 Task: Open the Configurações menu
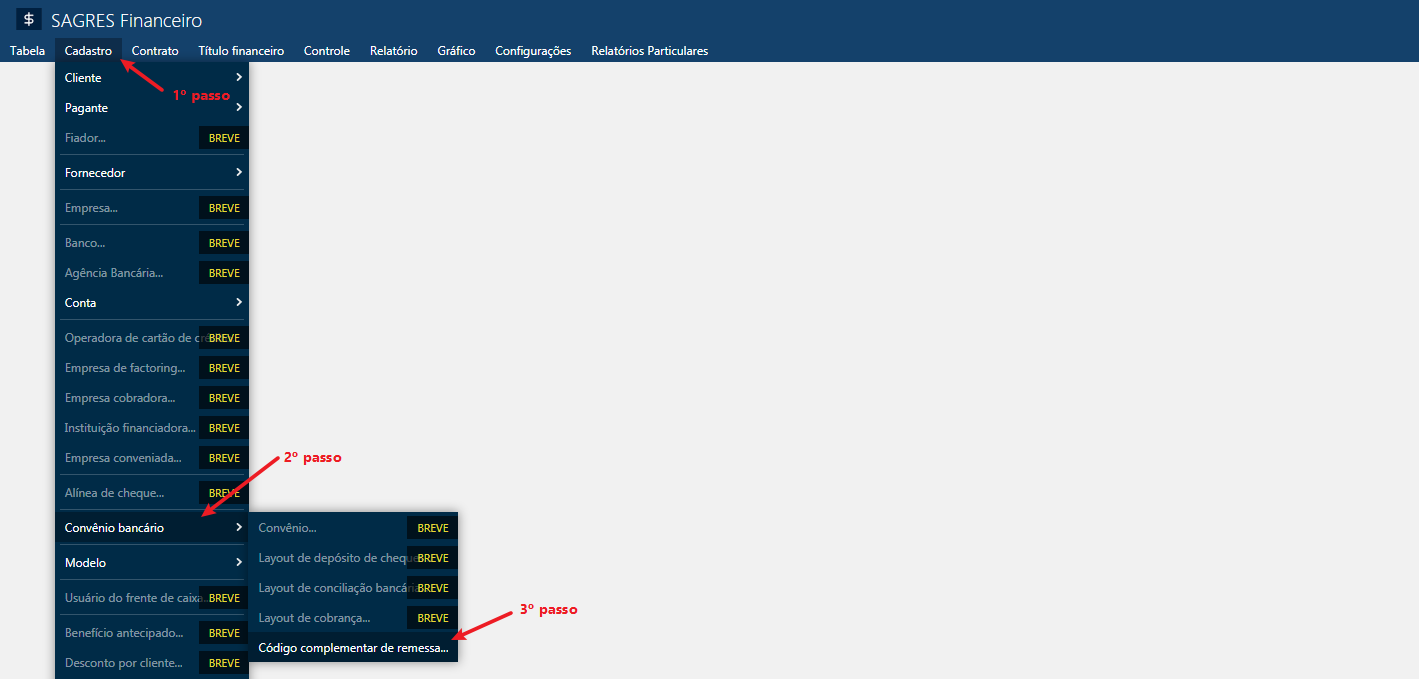click(533, 51)
